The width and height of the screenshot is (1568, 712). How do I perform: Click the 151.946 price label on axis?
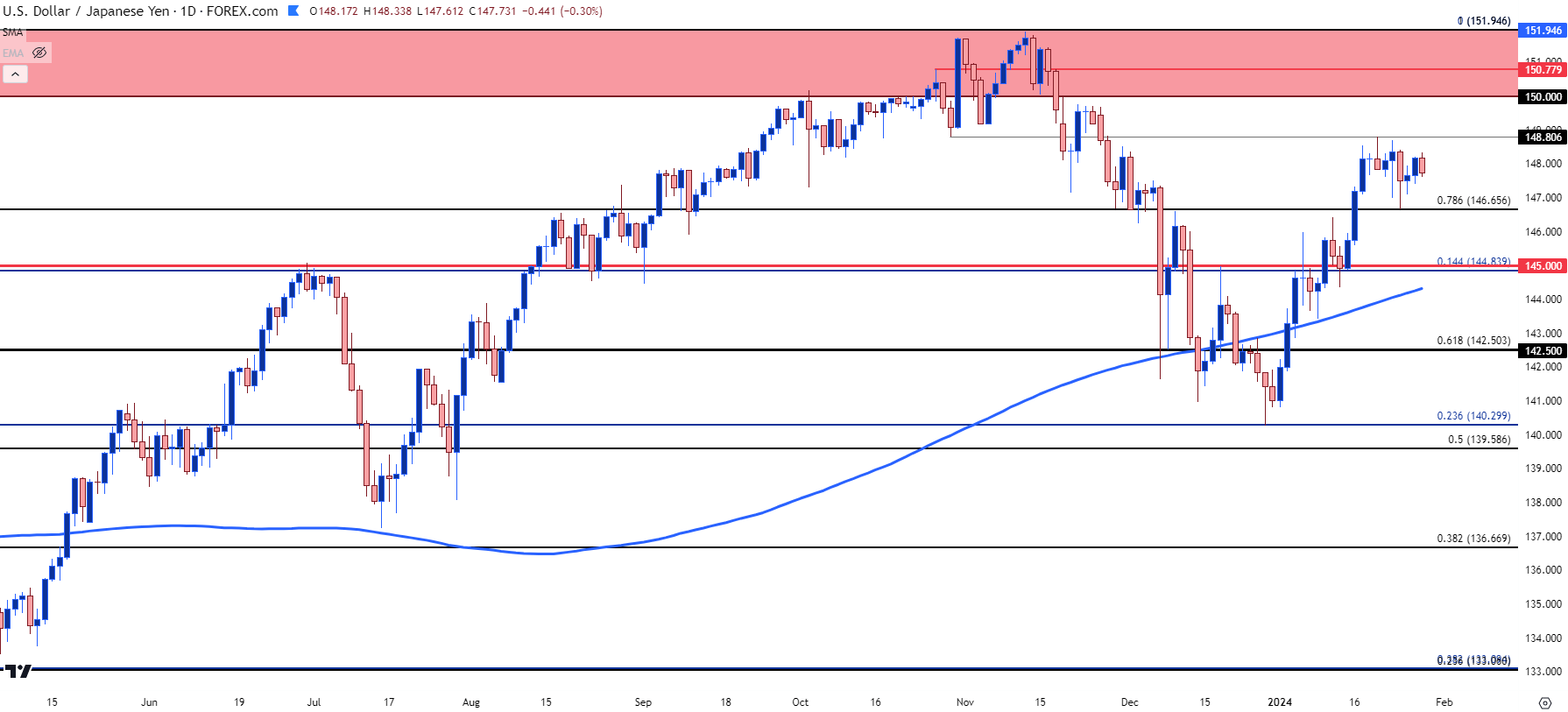point(1543,31)
